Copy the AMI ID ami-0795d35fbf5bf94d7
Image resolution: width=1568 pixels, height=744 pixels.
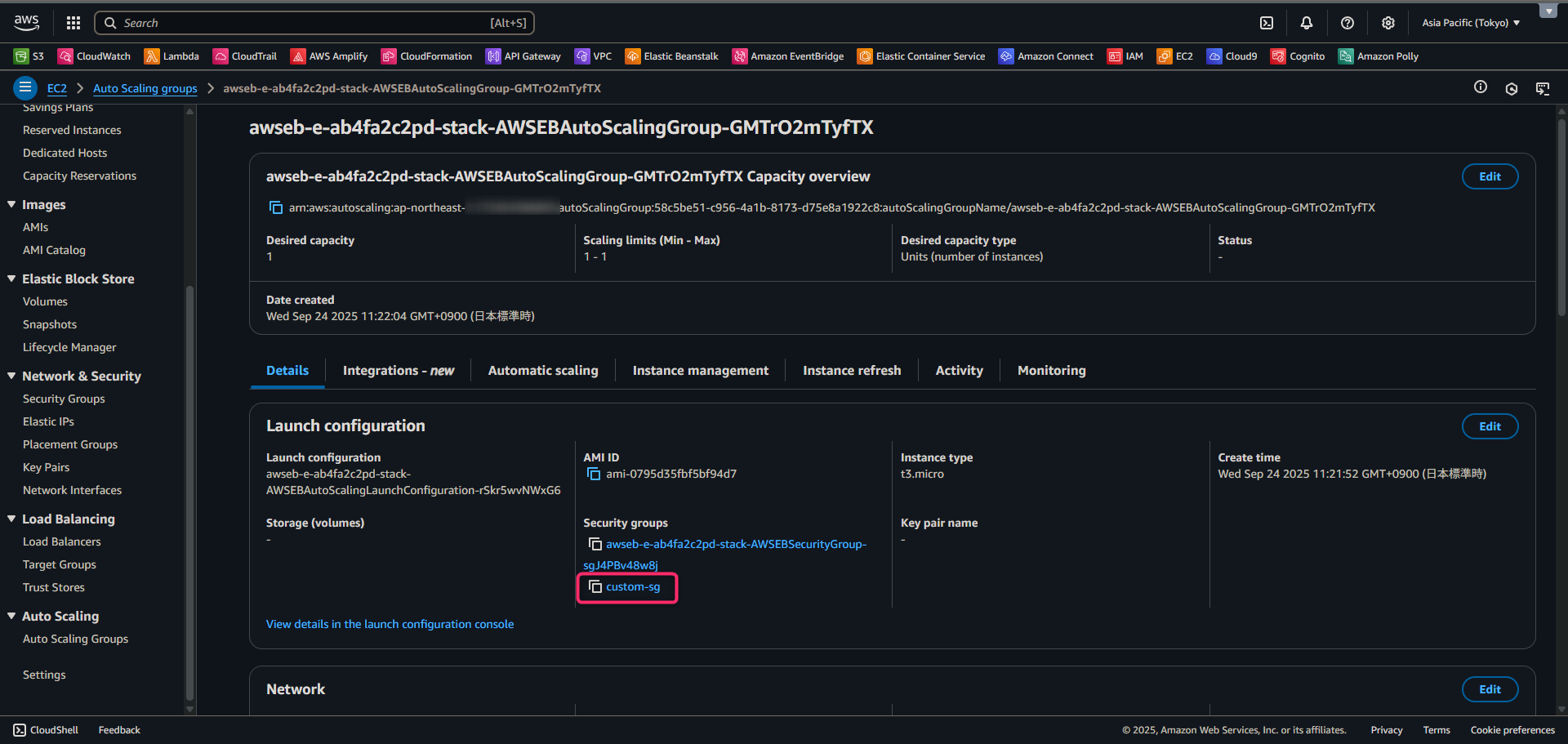pyautogui.click(x=594, y=474)
